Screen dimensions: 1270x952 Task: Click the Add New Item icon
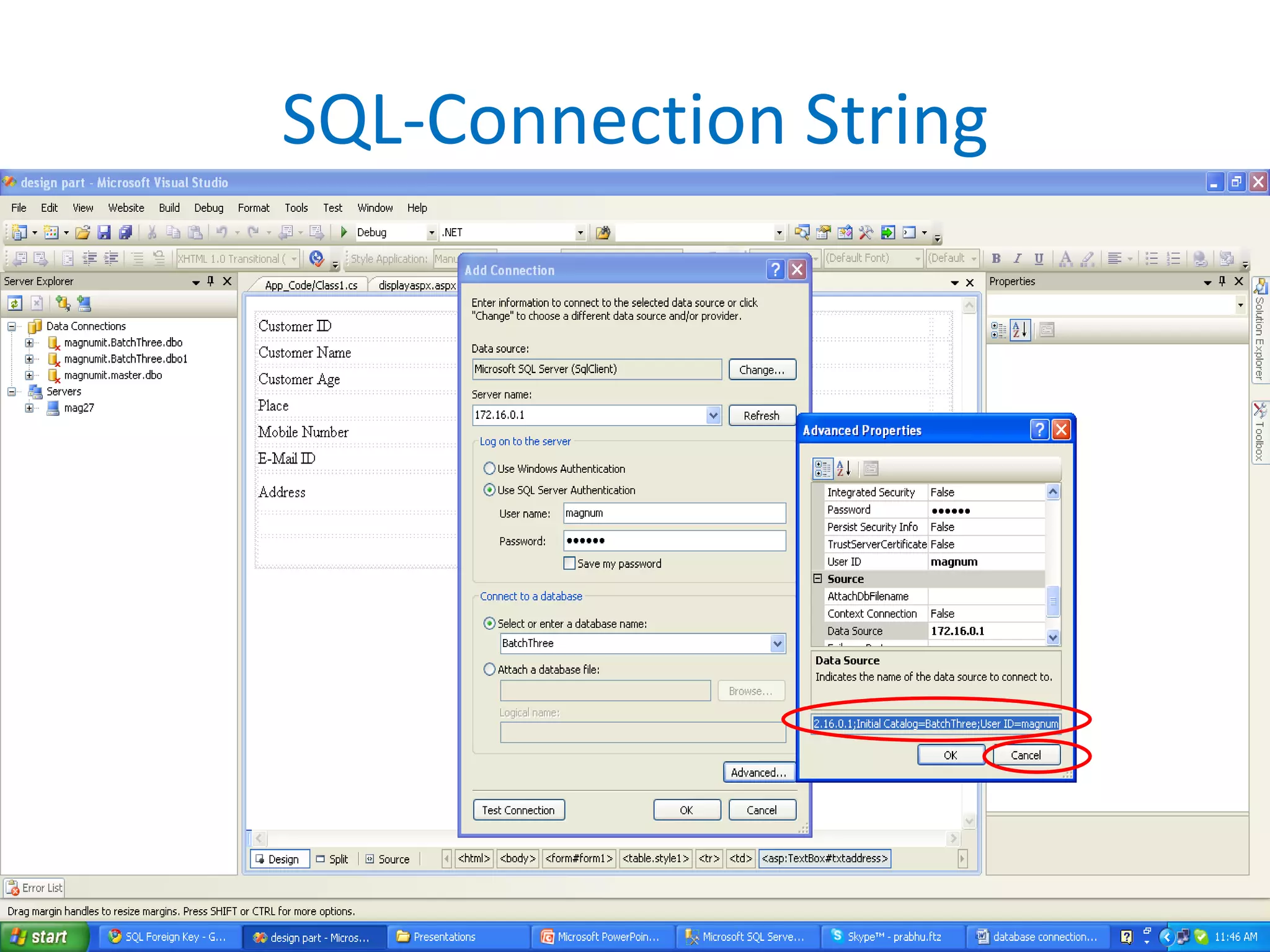click(51, 232)
